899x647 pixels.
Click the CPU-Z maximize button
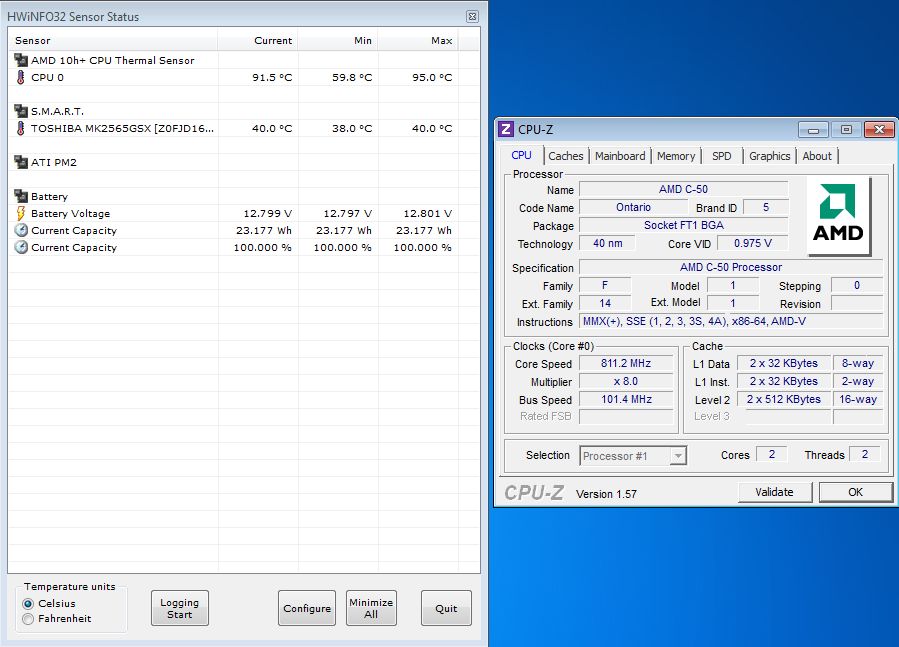846,130
